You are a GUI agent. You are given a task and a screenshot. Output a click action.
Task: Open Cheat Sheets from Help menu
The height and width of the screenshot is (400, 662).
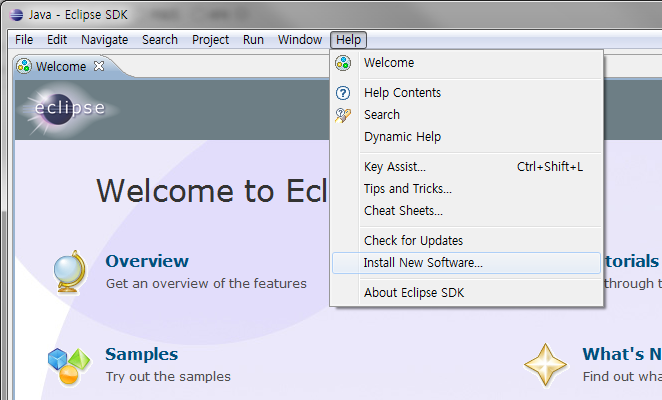pos(466,210)
